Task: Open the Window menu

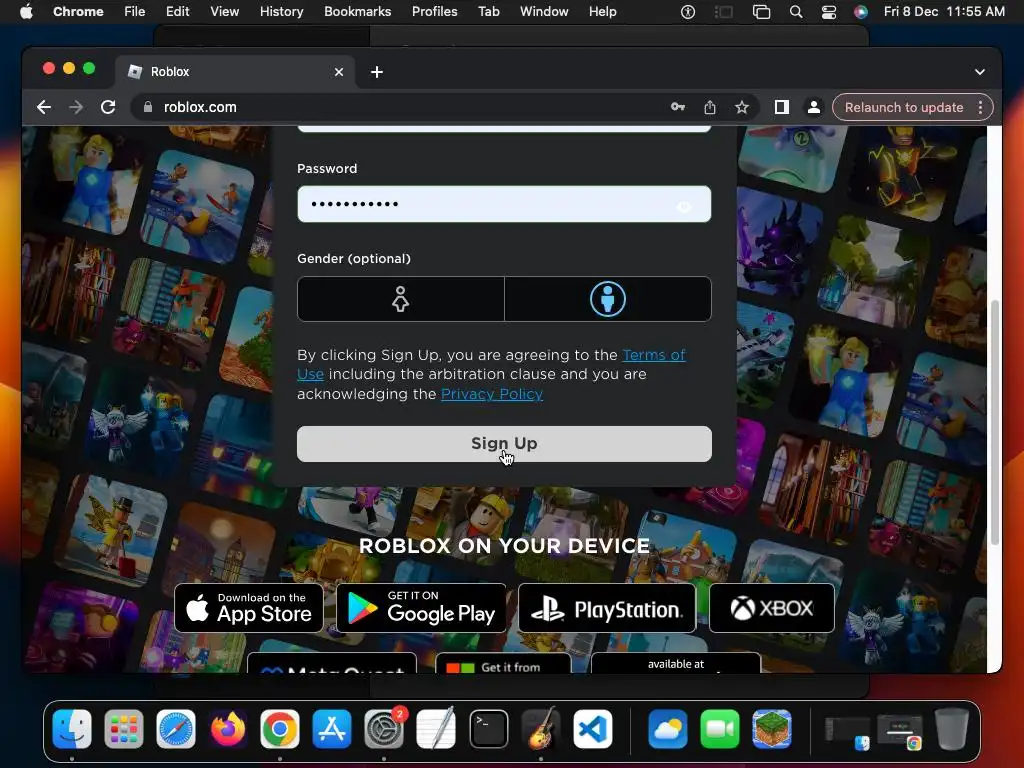Action: (x=544, y=11)
